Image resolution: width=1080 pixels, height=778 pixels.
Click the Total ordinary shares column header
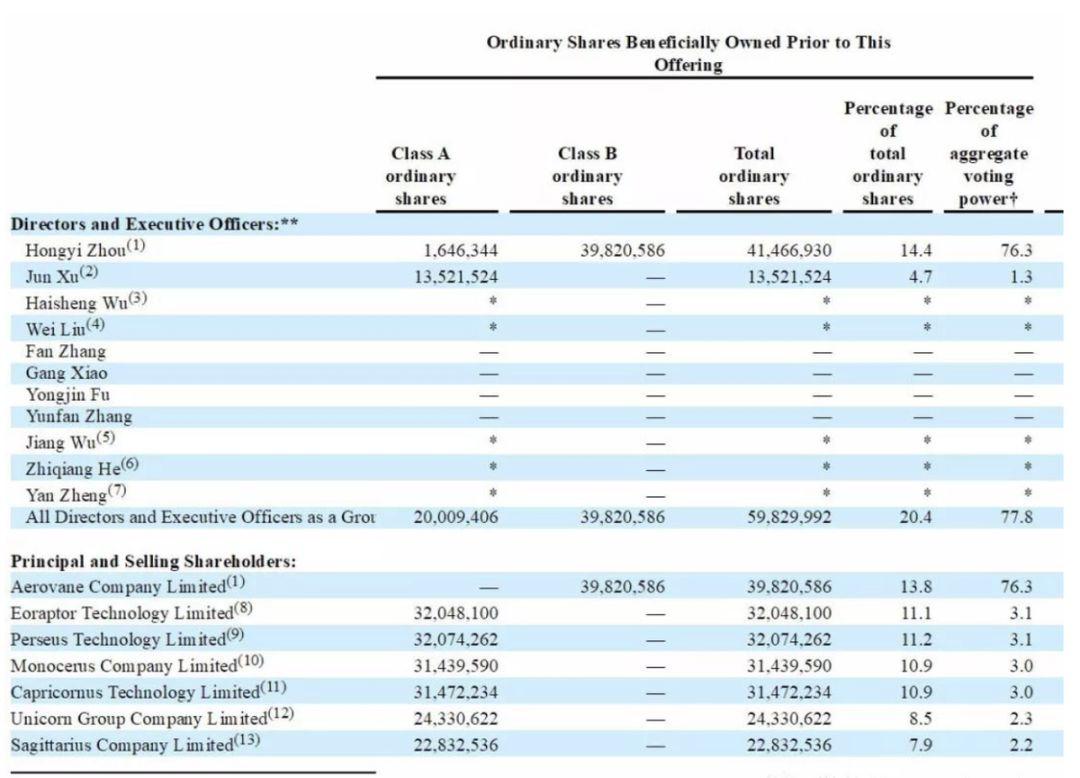coord(754,176)
